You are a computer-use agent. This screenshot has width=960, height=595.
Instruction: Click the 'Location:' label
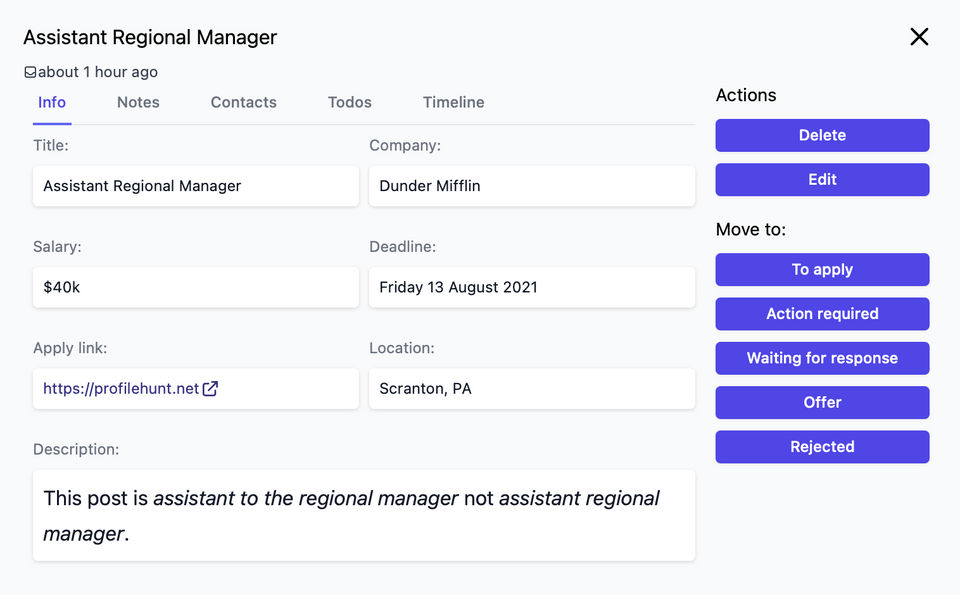coord(402,348)
